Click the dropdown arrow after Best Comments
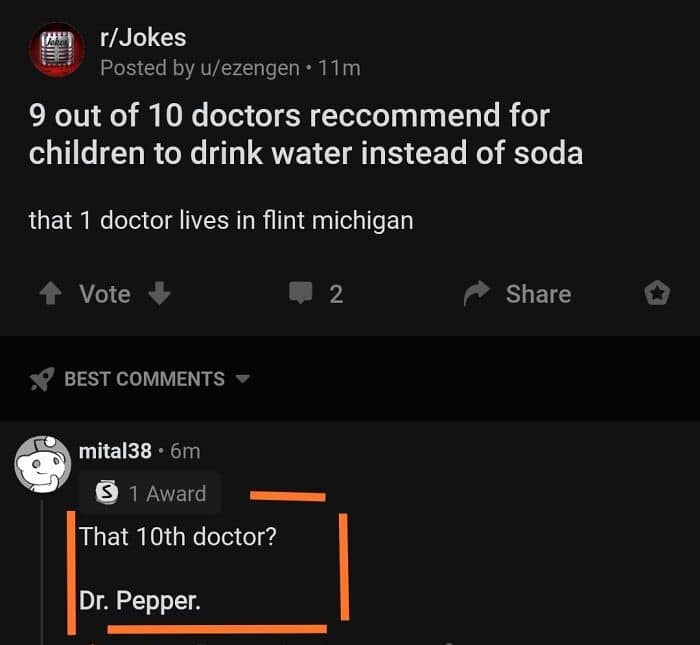Image resolution: width=700 pixels, height=645 pixels. (243, 379)
